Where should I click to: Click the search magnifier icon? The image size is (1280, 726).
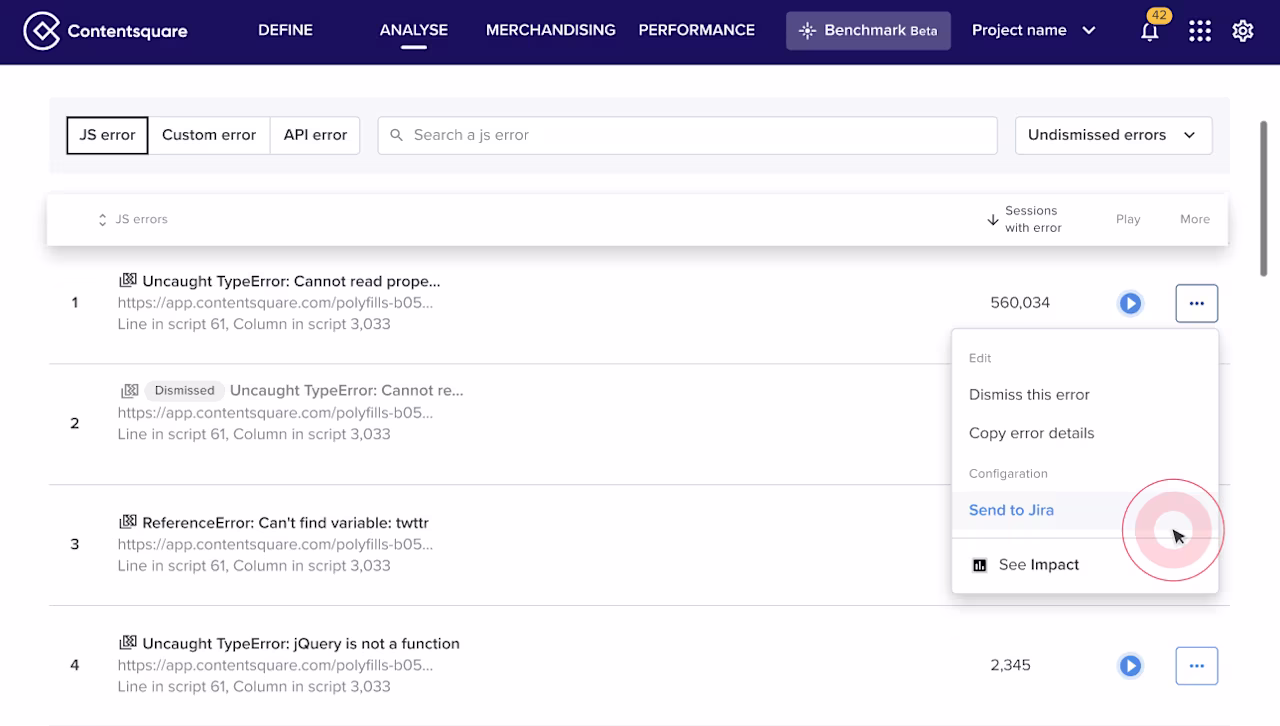(x=396, y=135)
